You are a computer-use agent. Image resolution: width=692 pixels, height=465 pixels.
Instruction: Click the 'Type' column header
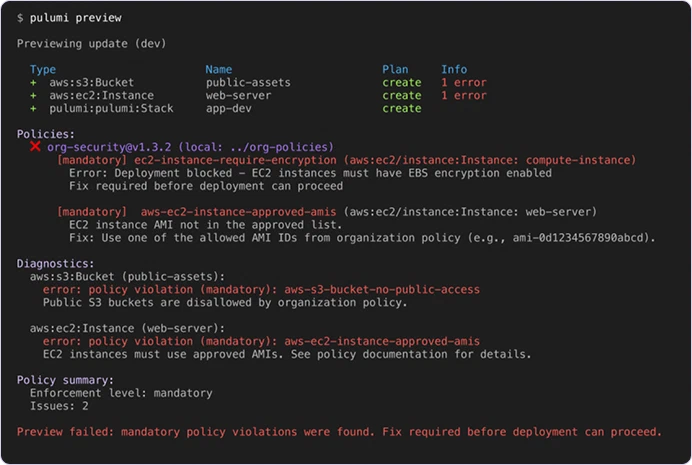(43, 70)
